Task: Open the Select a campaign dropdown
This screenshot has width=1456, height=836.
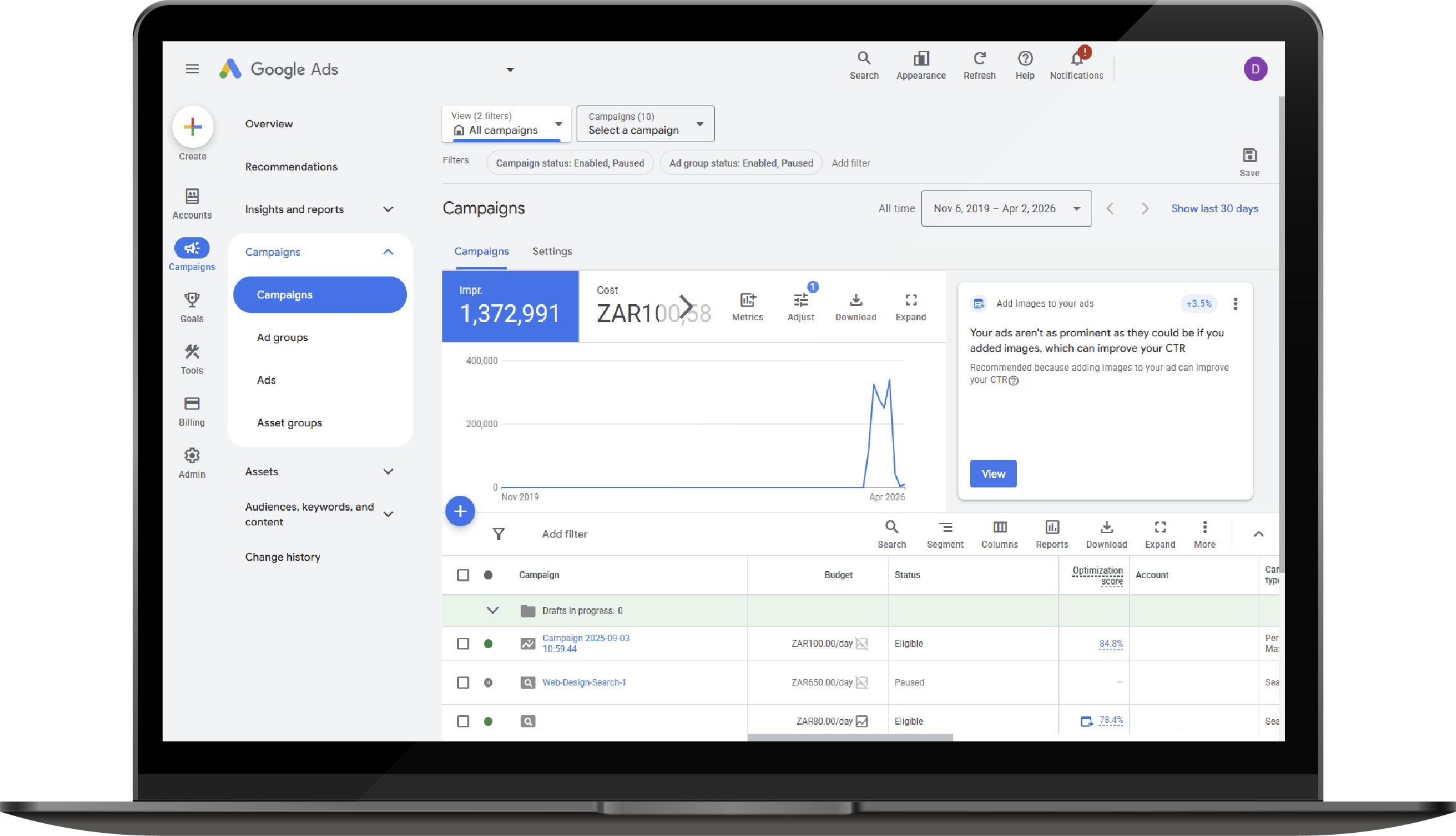Action: coord(645,123)
